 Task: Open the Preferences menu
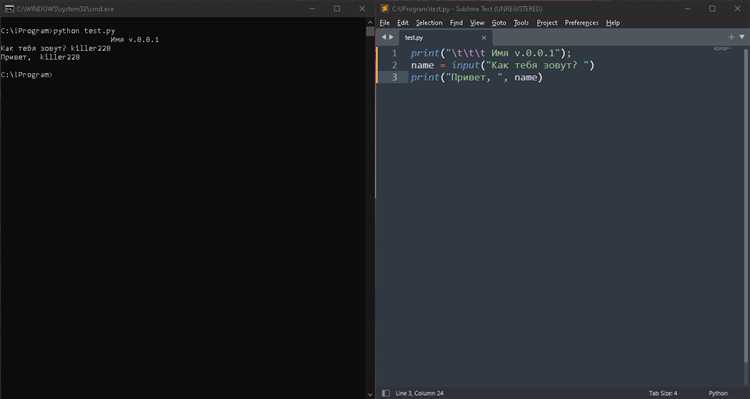582,22
